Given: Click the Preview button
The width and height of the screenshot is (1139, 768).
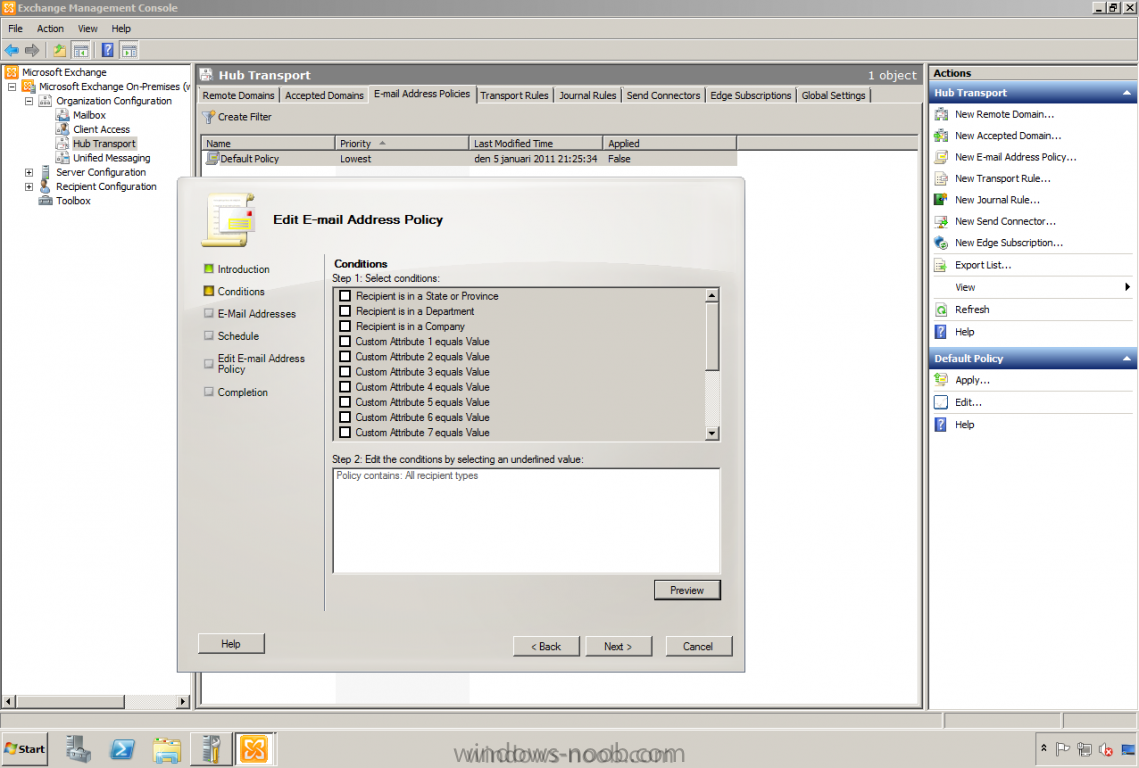Looking at the screenshot, I should tap(687, 590).
